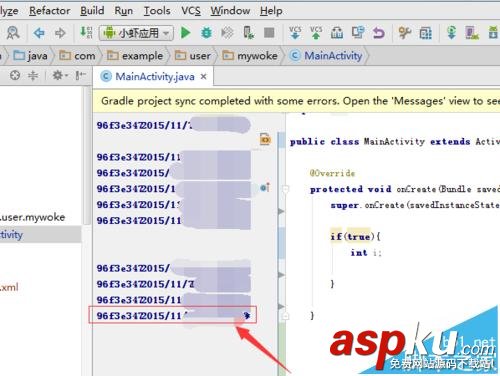Close the MainActivity.java tab
Screen dimensions: 500x376
click(203, 77)
